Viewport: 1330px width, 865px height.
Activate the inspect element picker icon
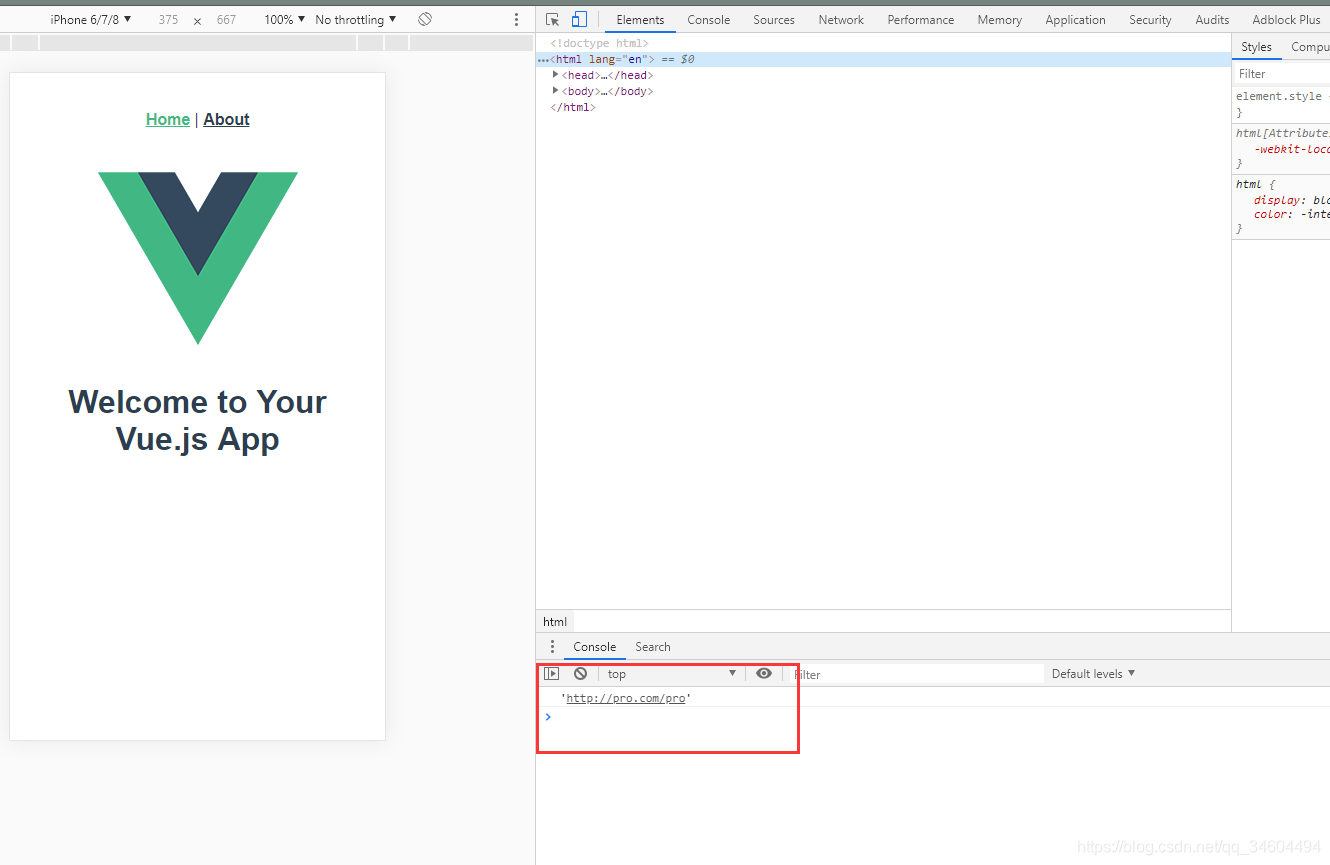coord(552,19)
